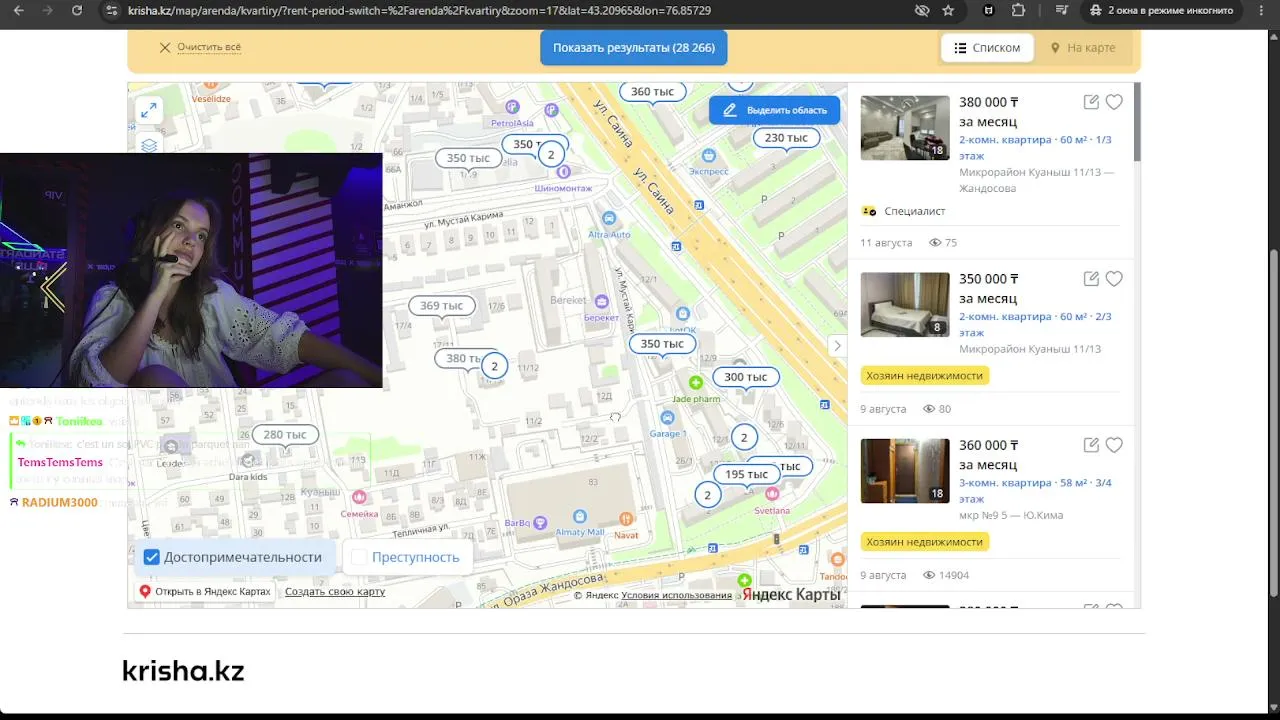Click the listings panel scrollbar

[x=1137, y=122]
